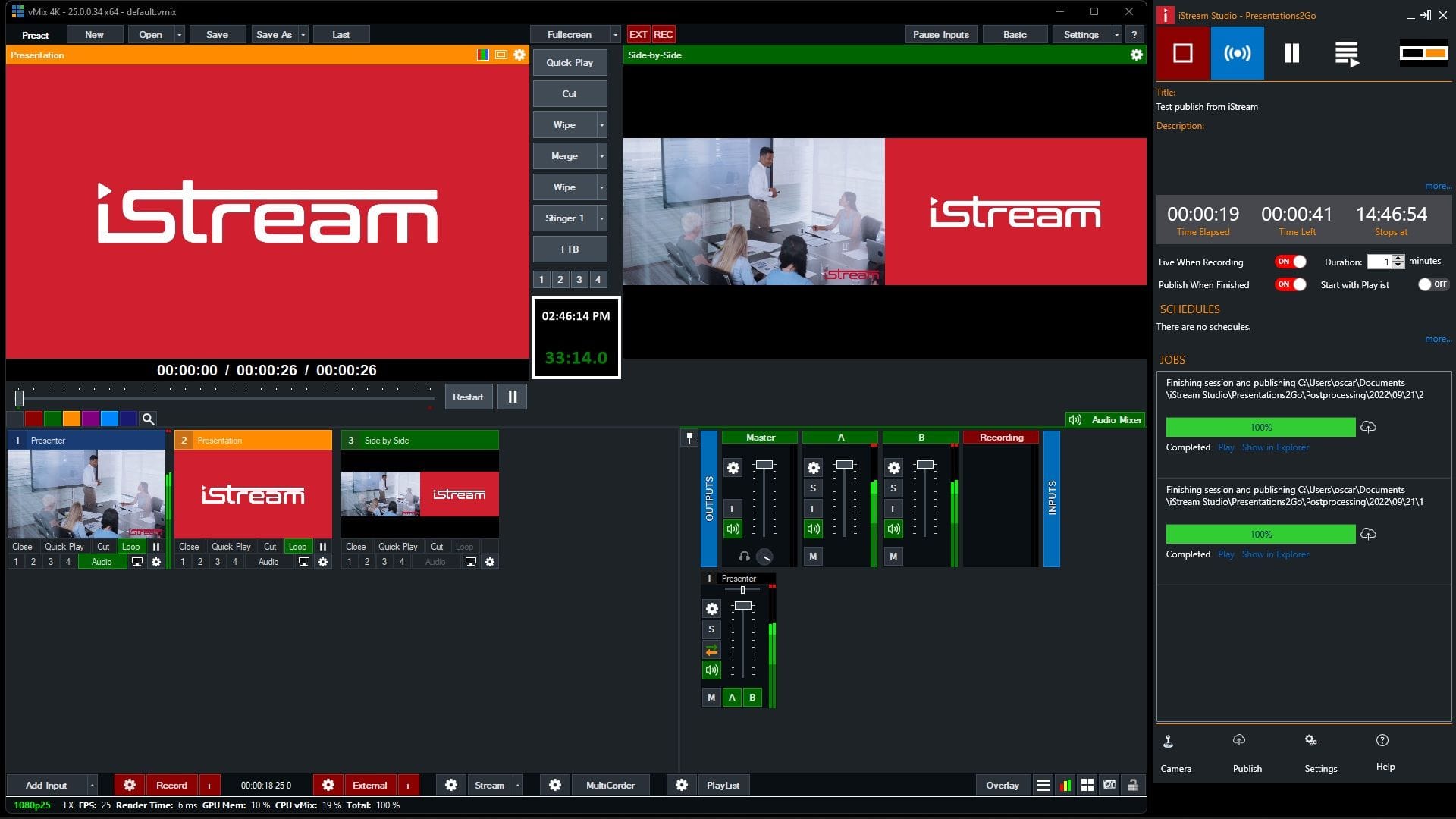Open the iStream playlist icon
Image resolution: width=1456 pixels, height=819 pixels.
[x=1346, y=53]
